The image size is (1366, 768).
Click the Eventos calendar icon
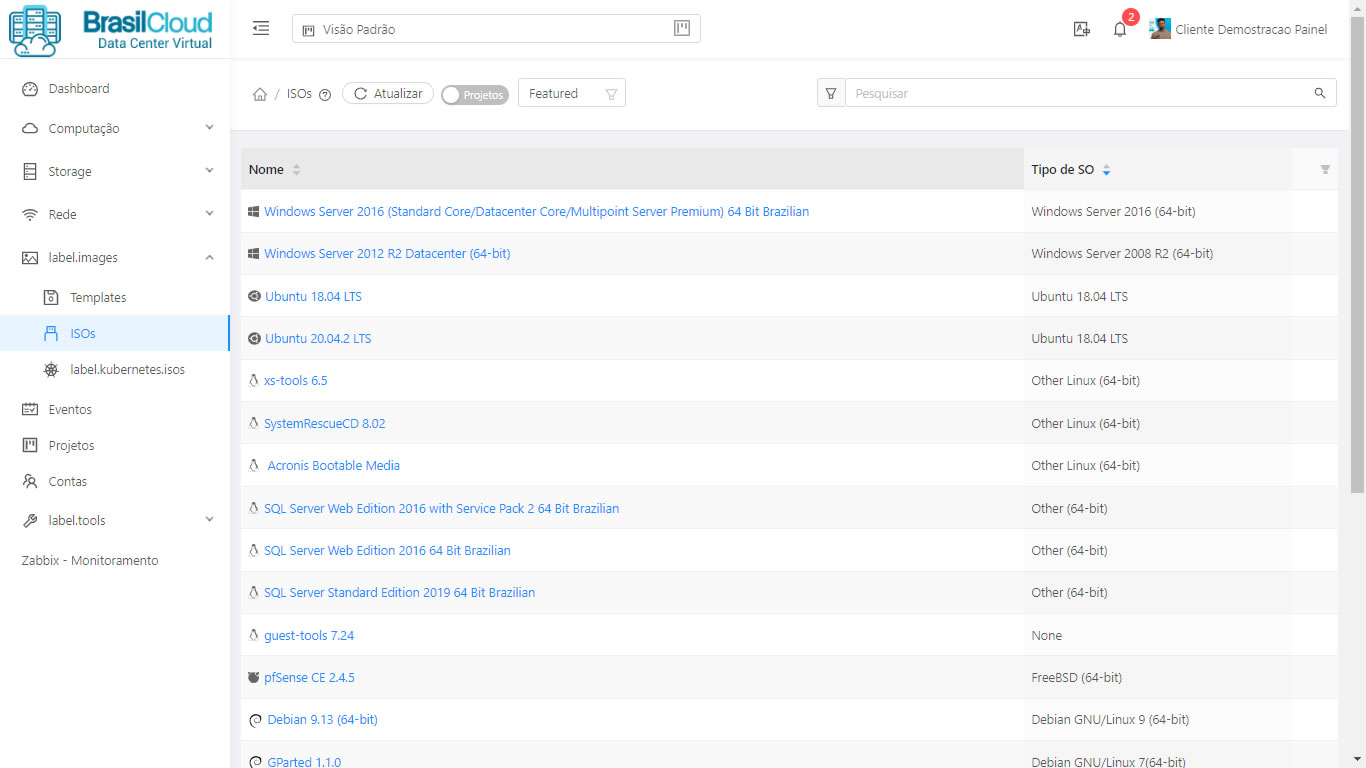[x=30, y=409]
